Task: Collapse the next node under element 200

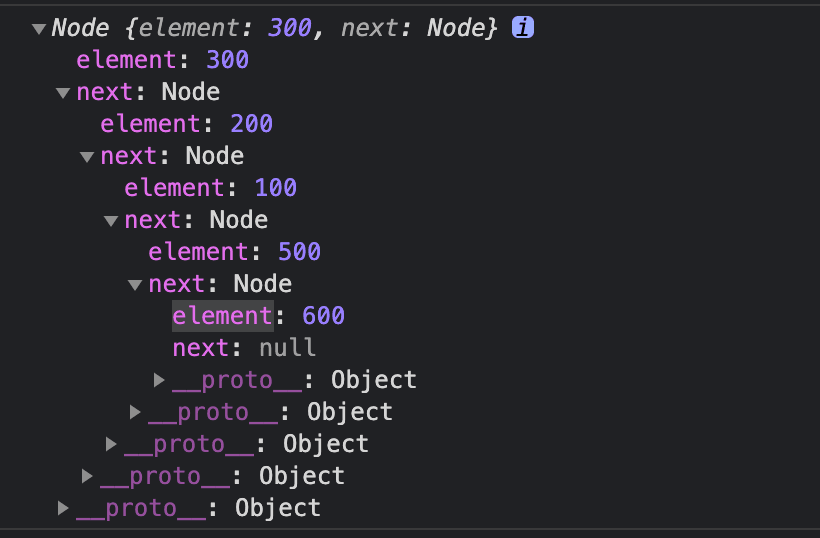Action: [x=87, y=157]
